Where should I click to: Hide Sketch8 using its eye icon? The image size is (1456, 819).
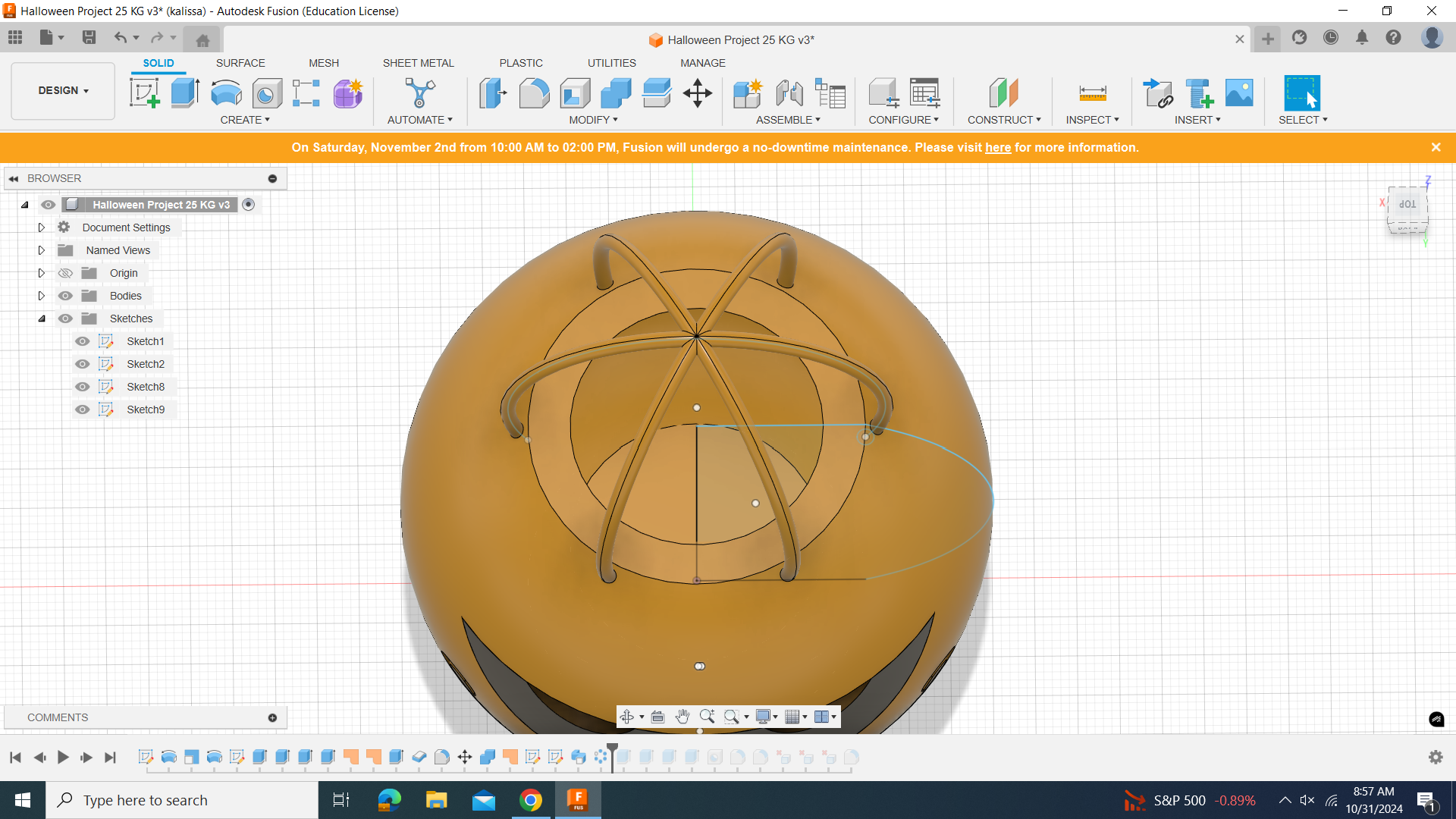pyautogui.click(x=83, y=387)
